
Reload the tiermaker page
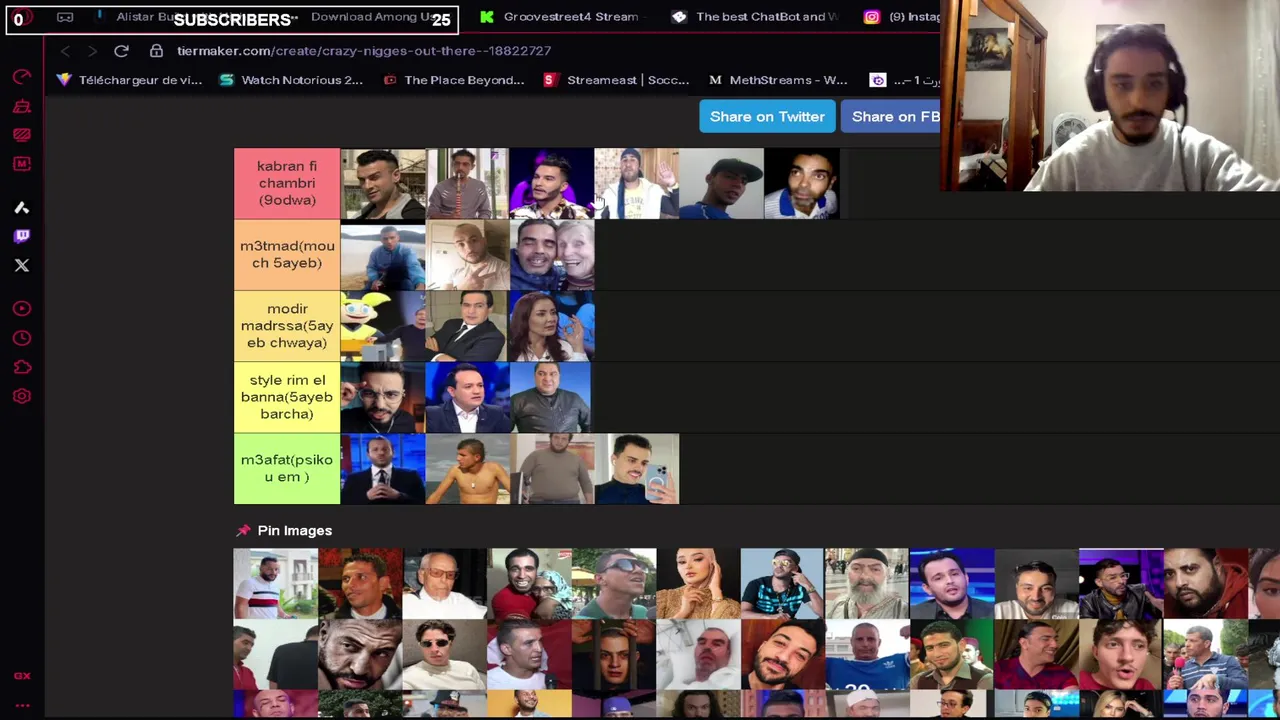click(121, 51)
